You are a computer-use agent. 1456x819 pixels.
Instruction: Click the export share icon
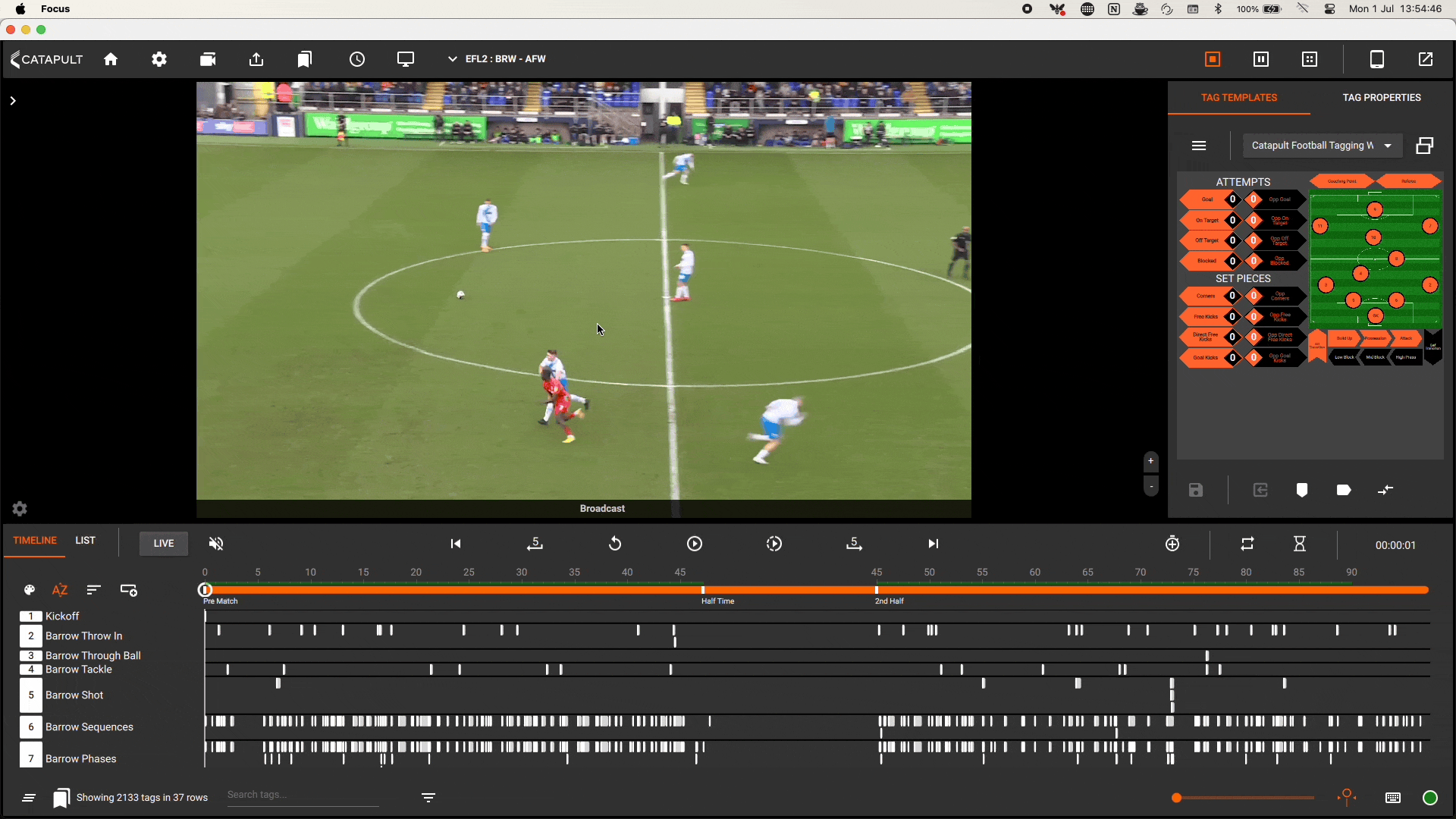(x=256, y=59)
